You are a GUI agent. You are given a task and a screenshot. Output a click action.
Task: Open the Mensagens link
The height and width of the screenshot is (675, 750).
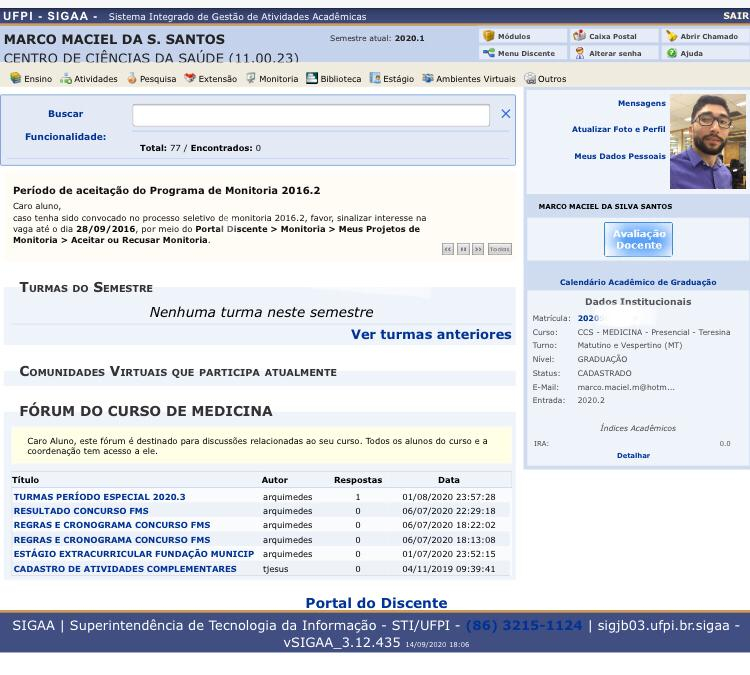point(641,103)
